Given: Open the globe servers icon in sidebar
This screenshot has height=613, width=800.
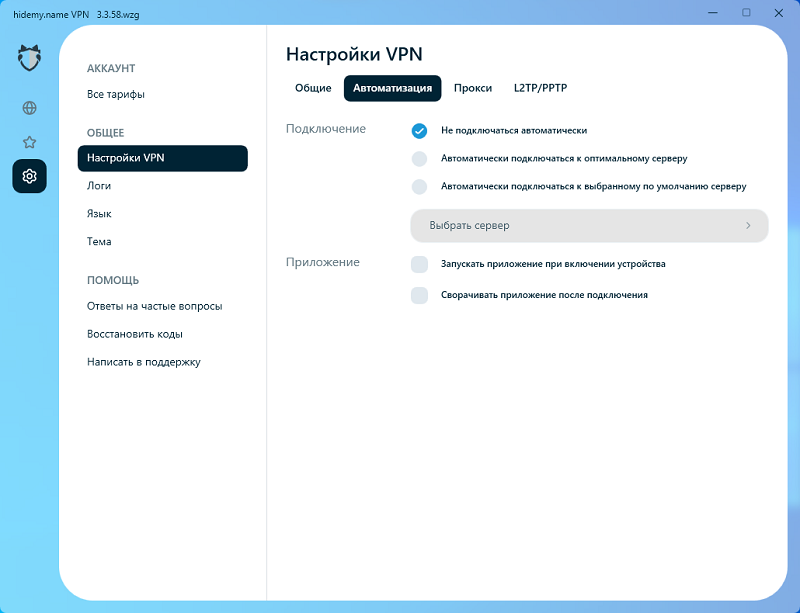Looking at the screenshot, I should [x=29, y=108].
